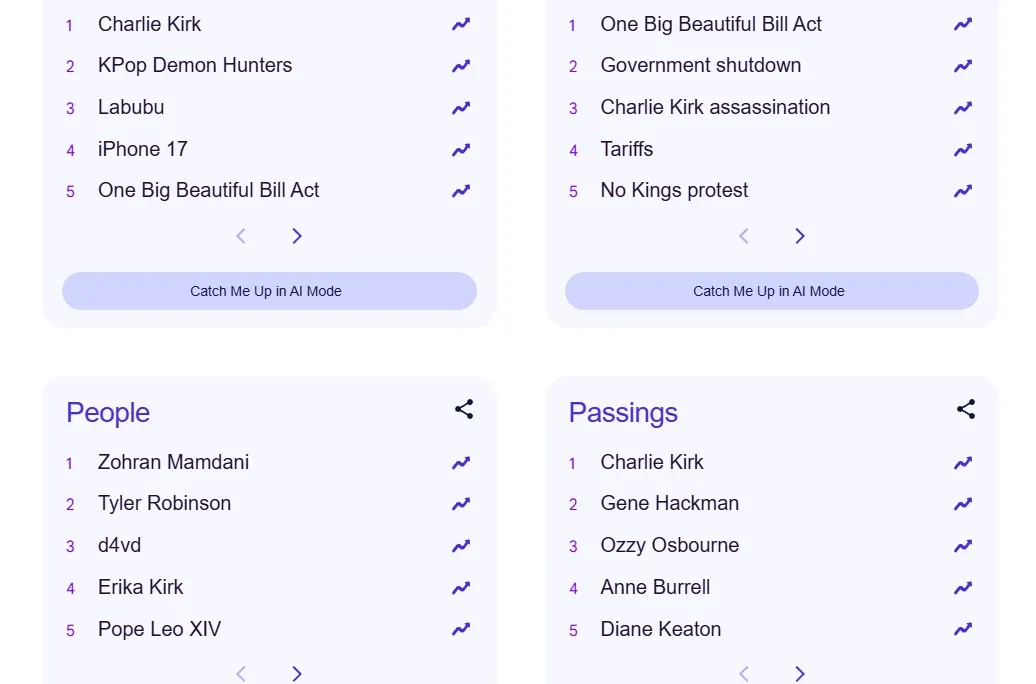Click the trending icon next to Gene Hackman
The height and width of the screenshot is (684, 1036).
[x=963, y=504]
